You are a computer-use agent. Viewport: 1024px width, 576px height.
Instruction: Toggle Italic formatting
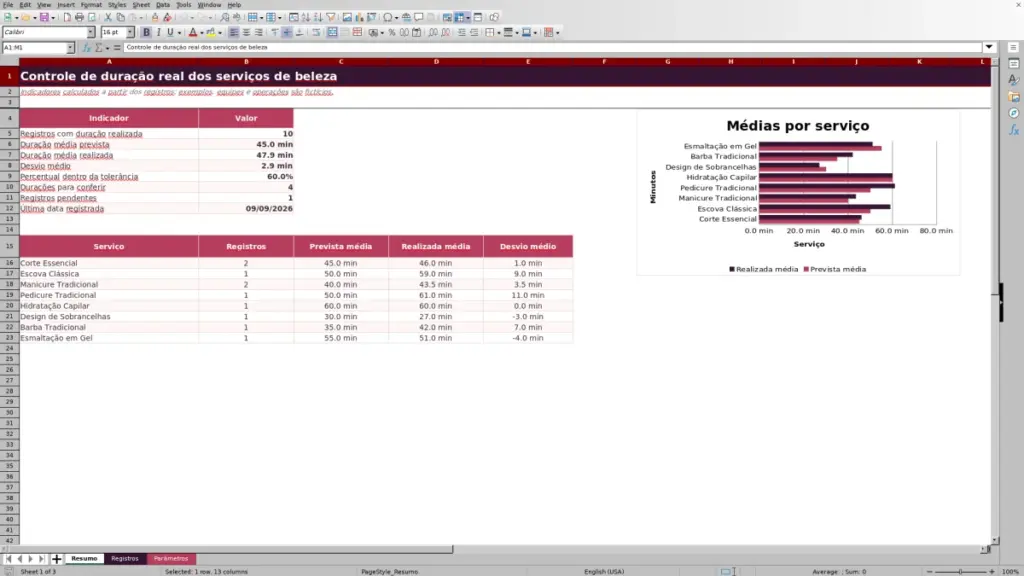click(158, 32)
